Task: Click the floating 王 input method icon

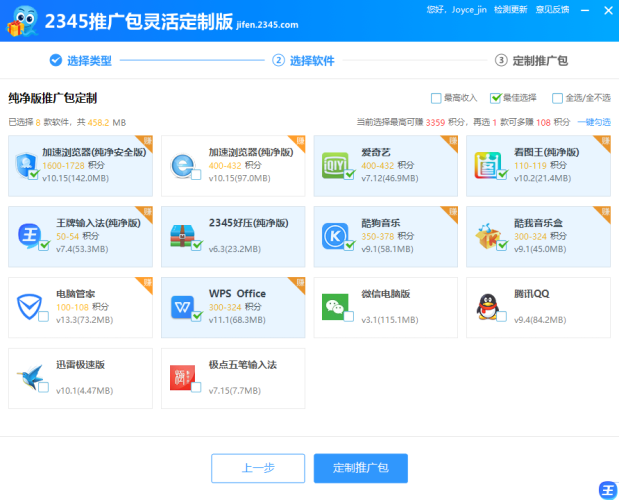Action: click(608, 490)
